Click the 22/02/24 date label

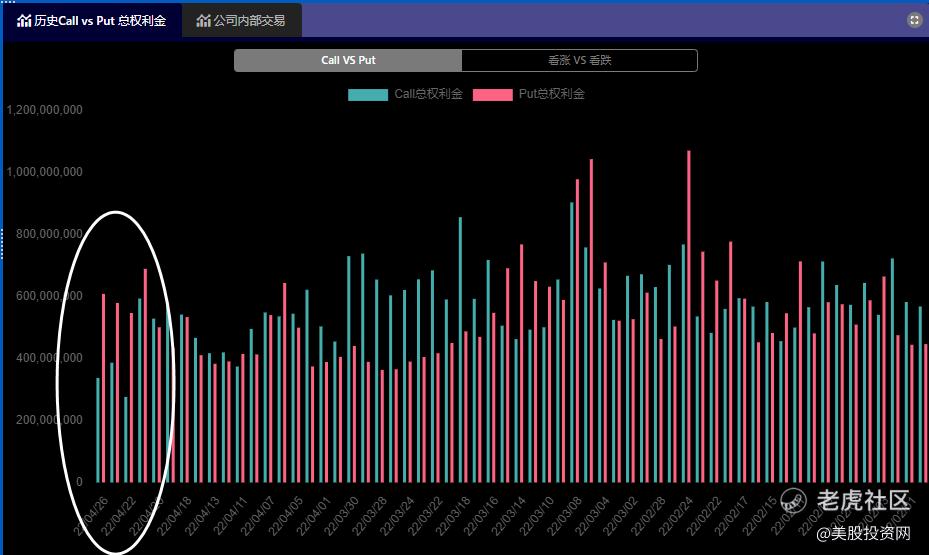675,516
